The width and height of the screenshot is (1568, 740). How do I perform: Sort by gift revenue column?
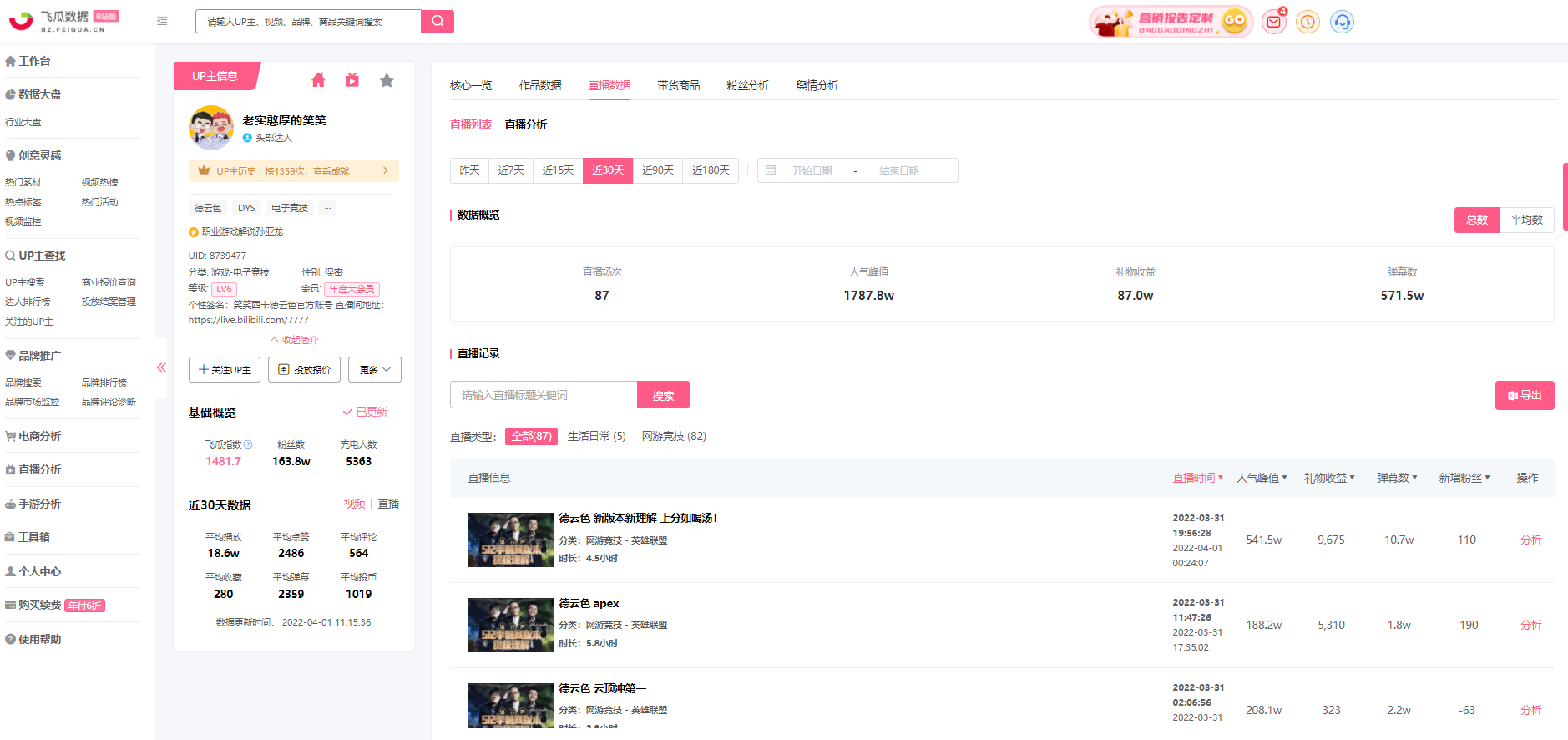point(1329,478)
